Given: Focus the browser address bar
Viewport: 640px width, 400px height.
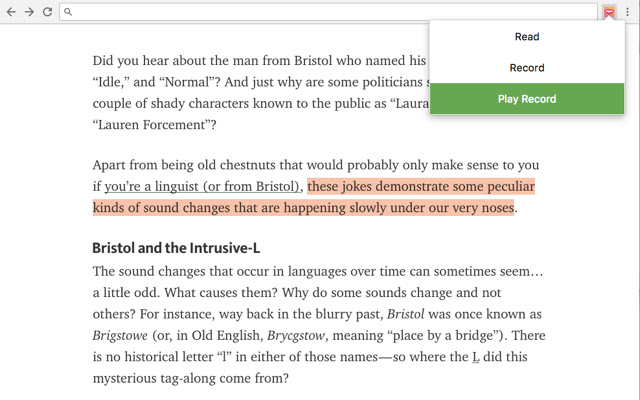Looking at the screenshot, I should click(328, 12).
